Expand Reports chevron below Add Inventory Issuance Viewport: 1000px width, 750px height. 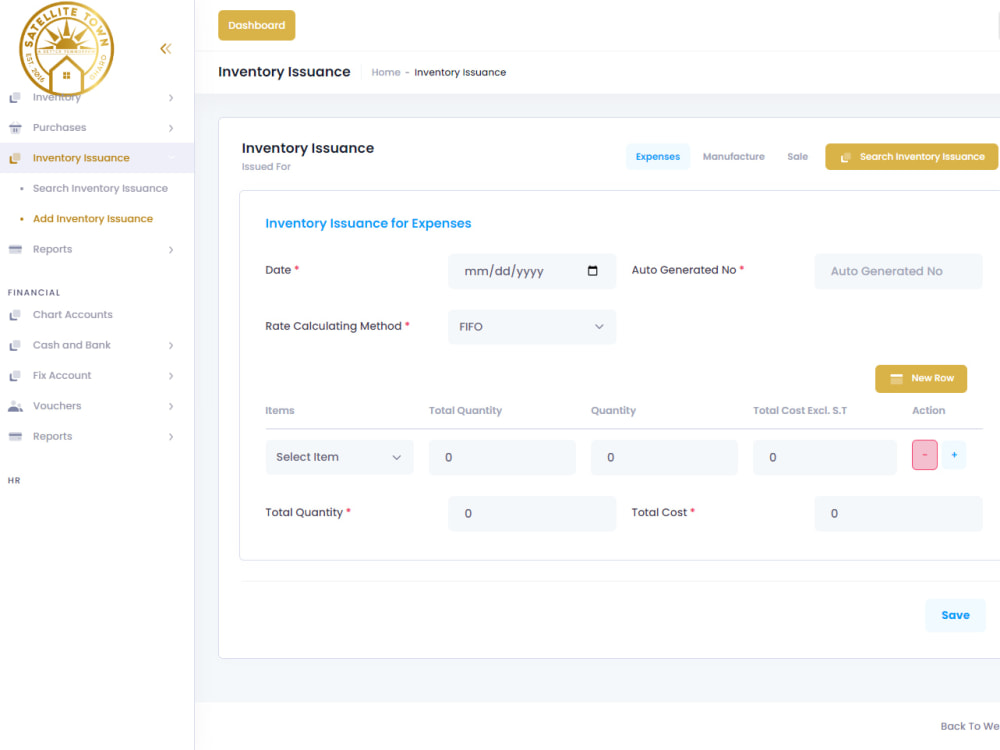pos(171,249)
